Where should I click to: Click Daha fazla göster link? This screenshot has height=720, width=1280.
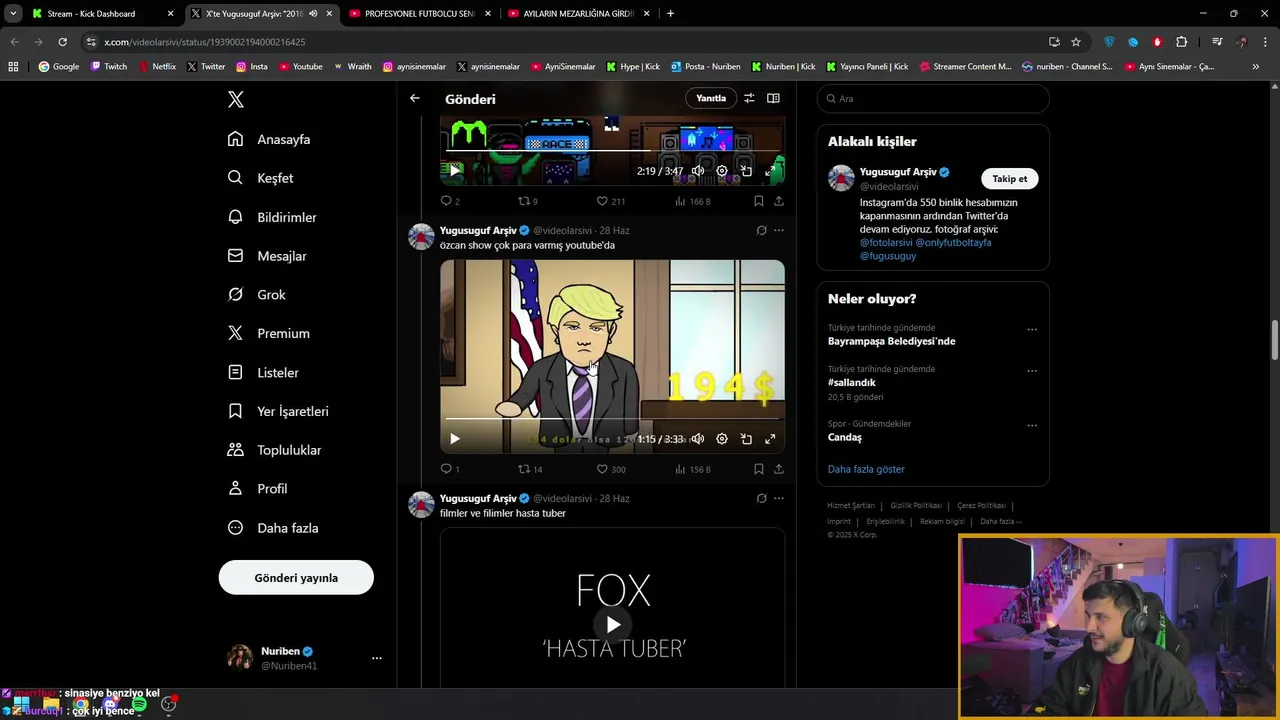click(x=866, y=469)
